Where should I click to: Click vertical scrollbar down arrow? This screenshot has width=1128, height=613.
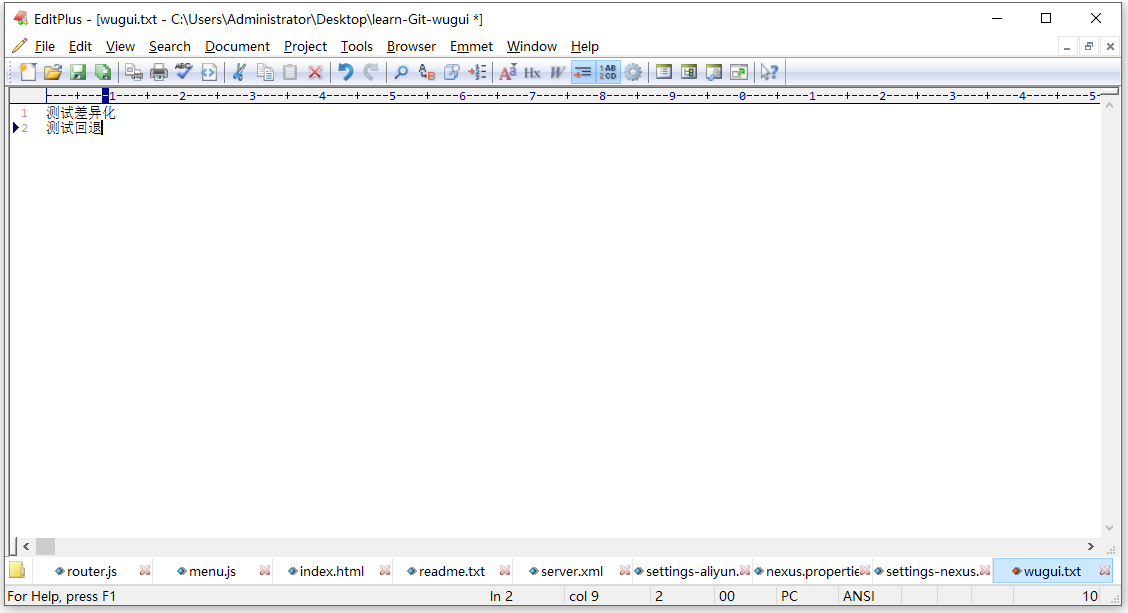1109,528
